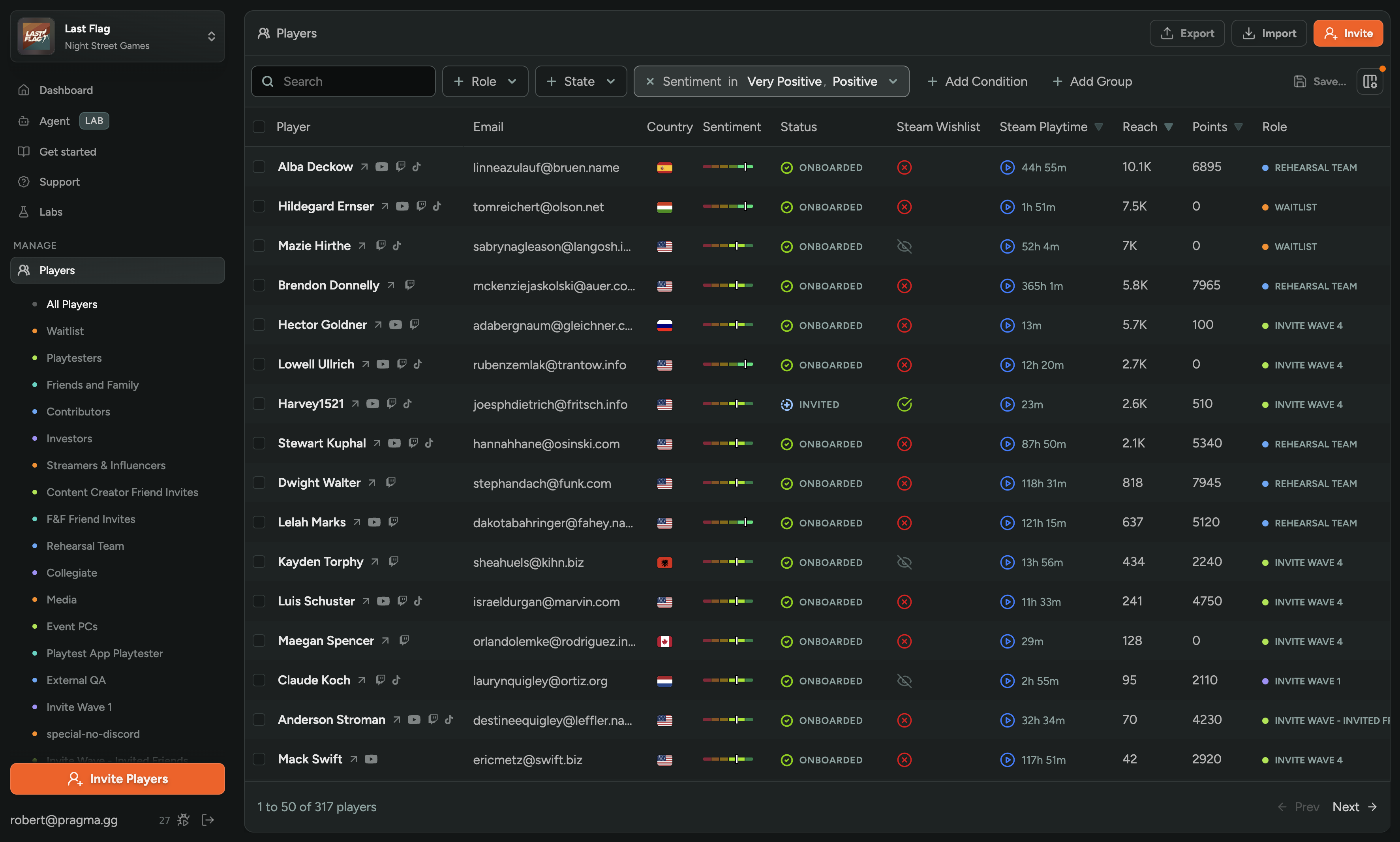Click Maegan Spencer's Canada flag icon
The height and width of the screenshot is (842, 1400).
(x=664, y=641)
